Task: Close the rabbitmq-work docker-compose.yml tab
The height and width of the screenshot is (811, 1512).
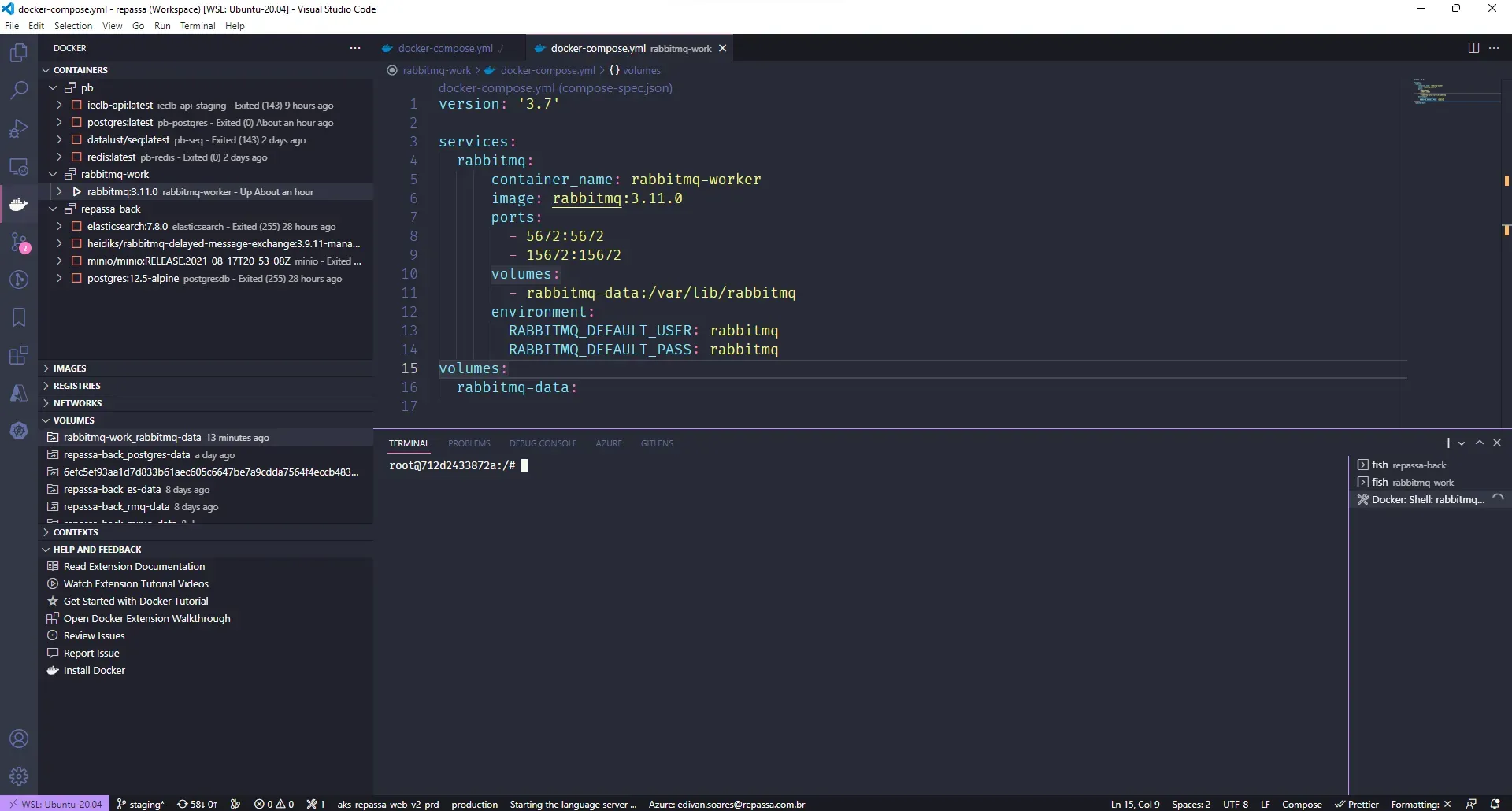Action: tap(722, 48)
